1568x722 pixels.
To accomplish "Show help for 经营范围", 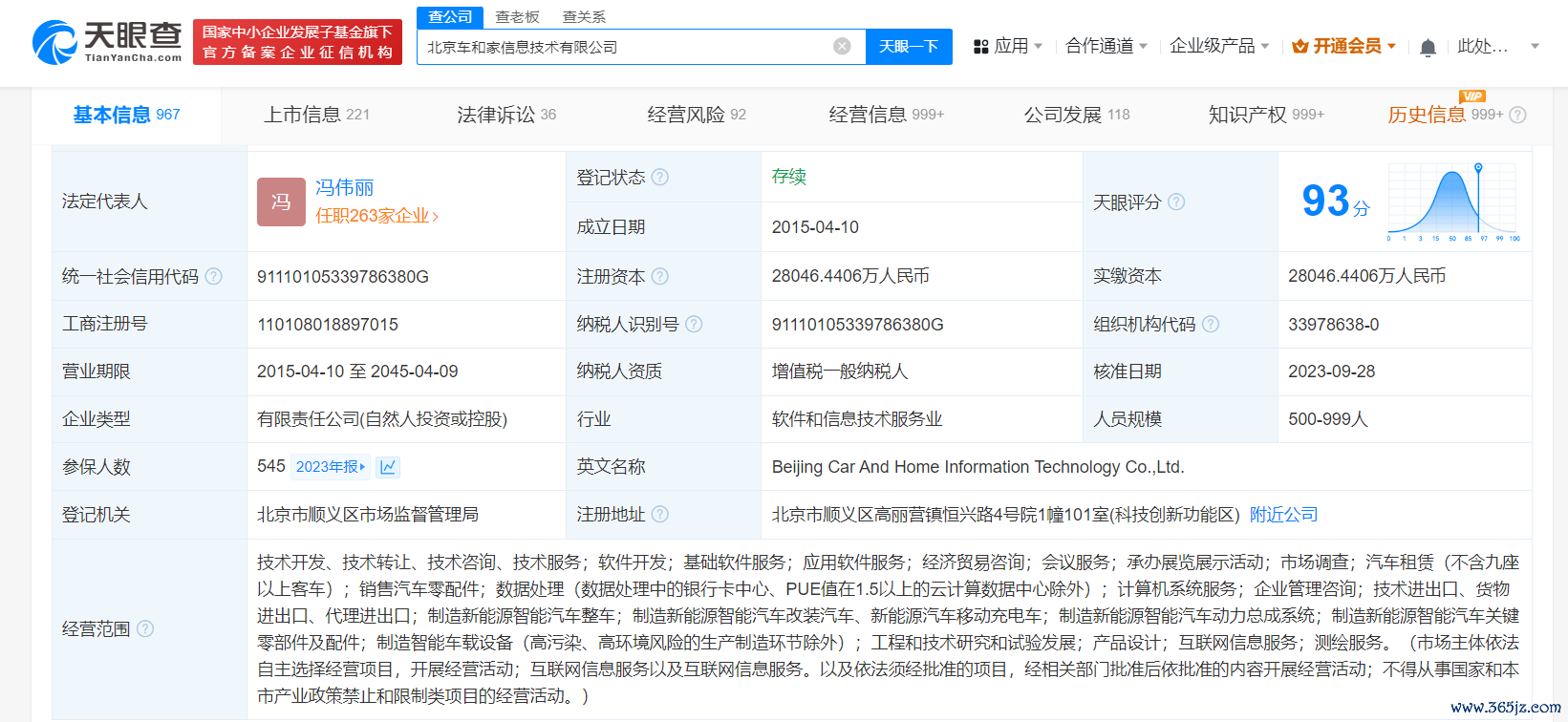I will [x=145, y=628].
